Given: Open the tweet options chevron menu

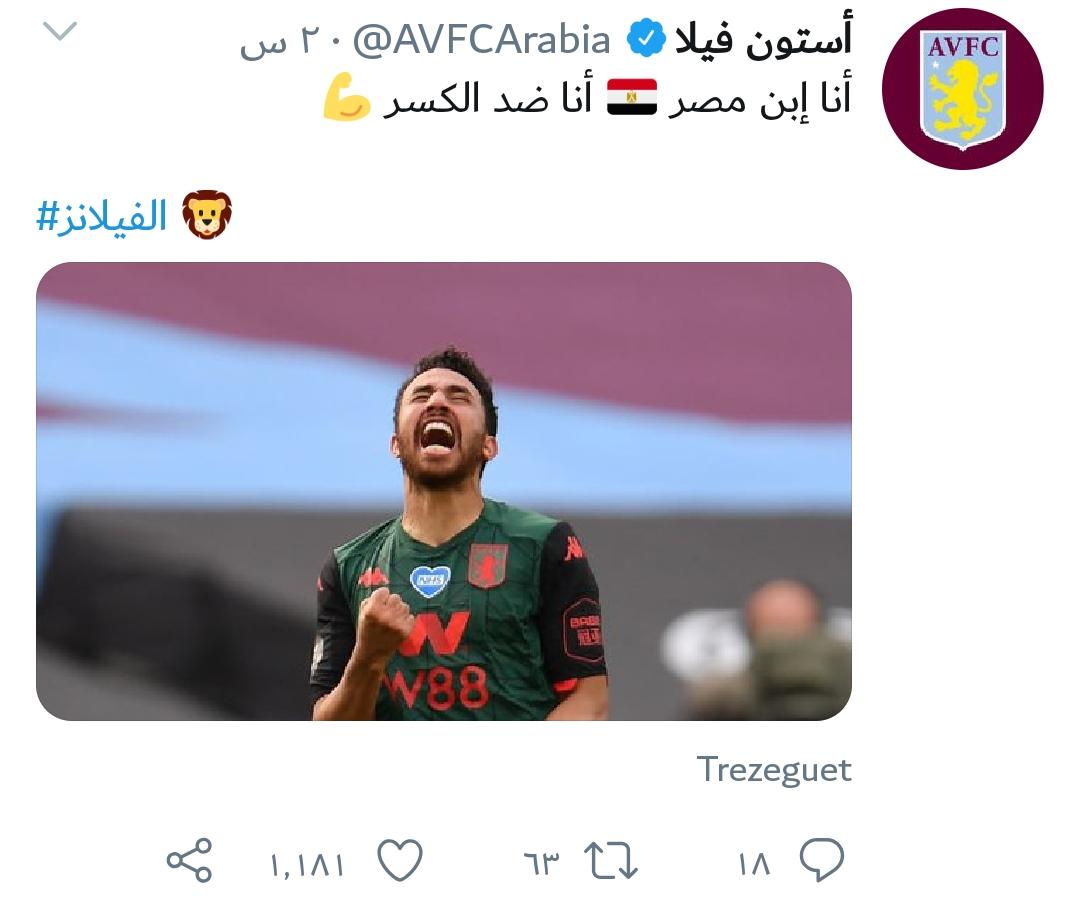Looking at the screenshot, I should [60, 31].
